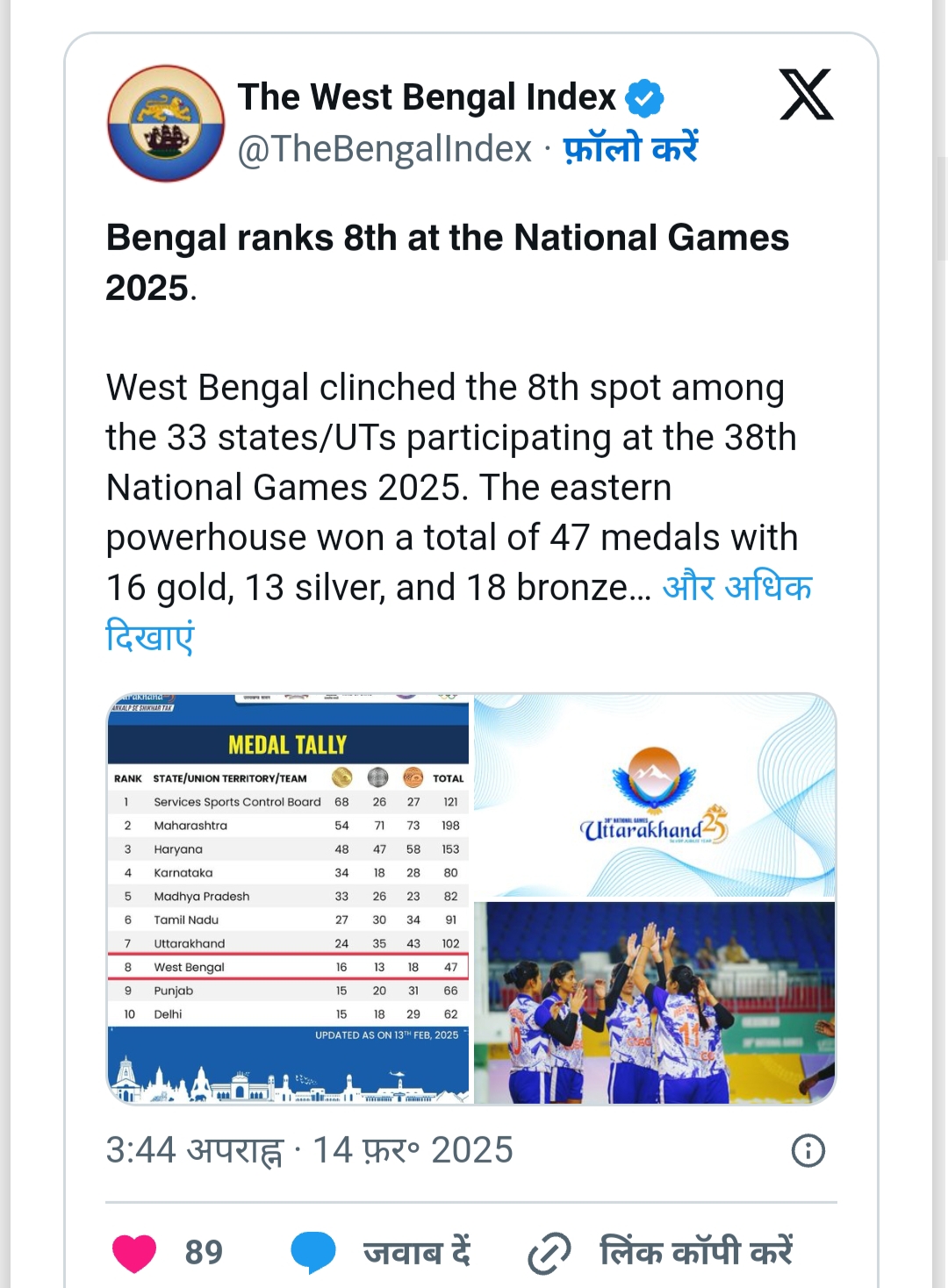Click the 89 likes count
The image size is (948, 1288).
pos(204,1252)
